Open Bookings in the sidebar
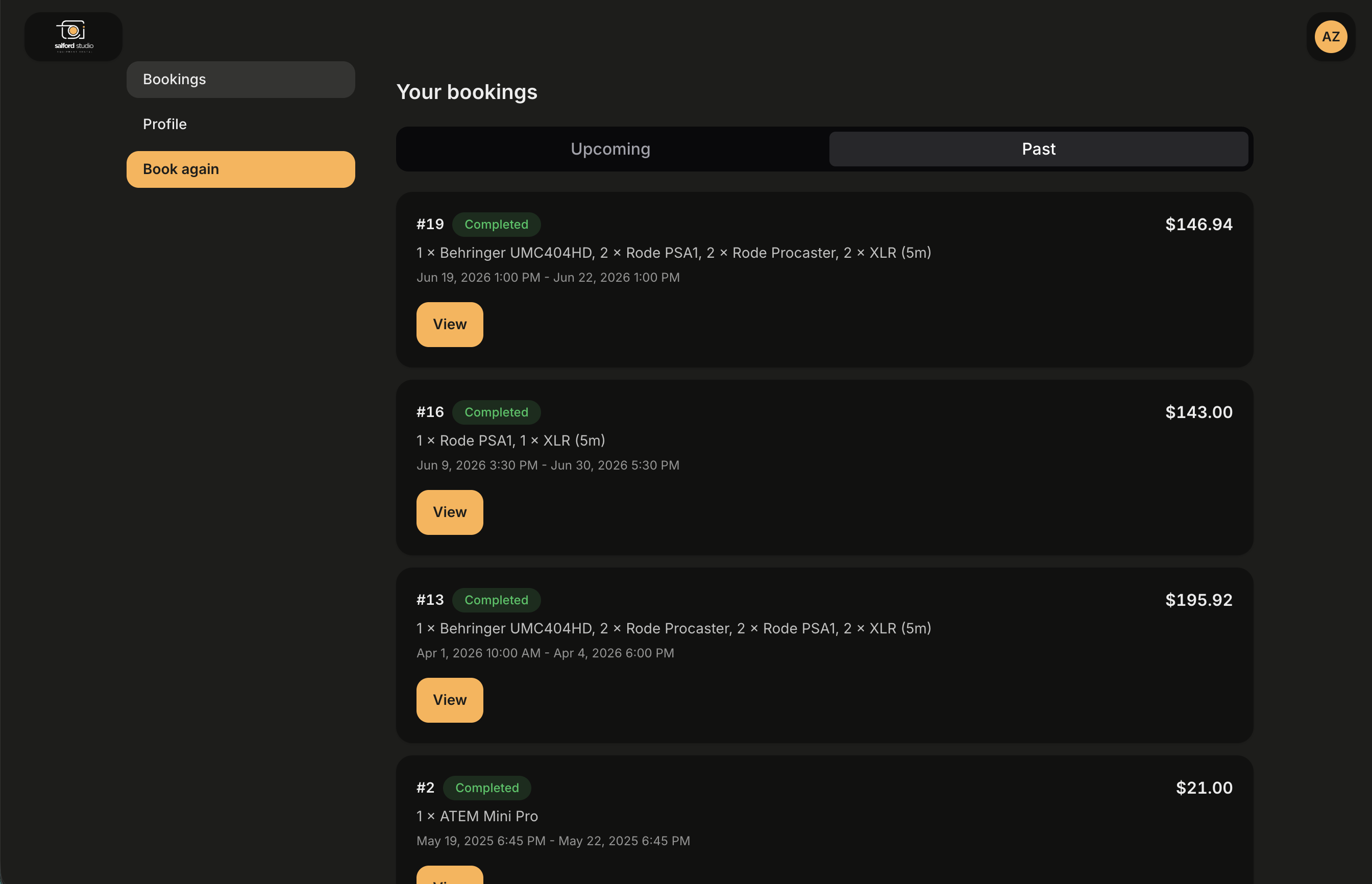 (240, 79)
